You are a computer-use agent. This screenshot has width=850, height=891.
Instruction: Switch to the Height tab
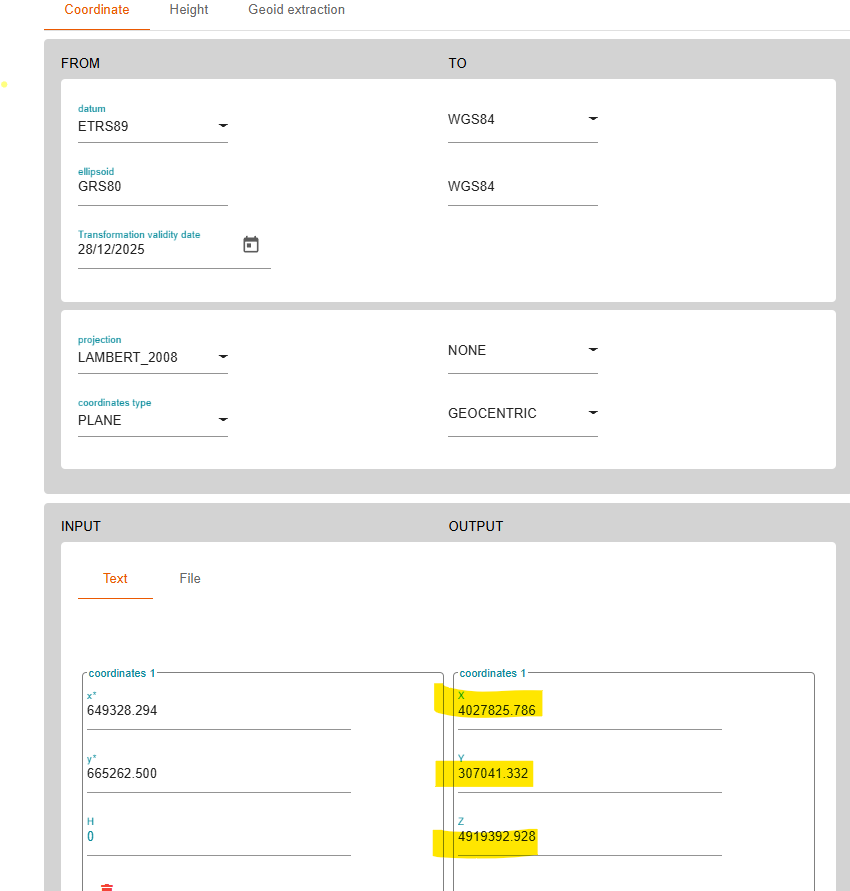point(189,10)
